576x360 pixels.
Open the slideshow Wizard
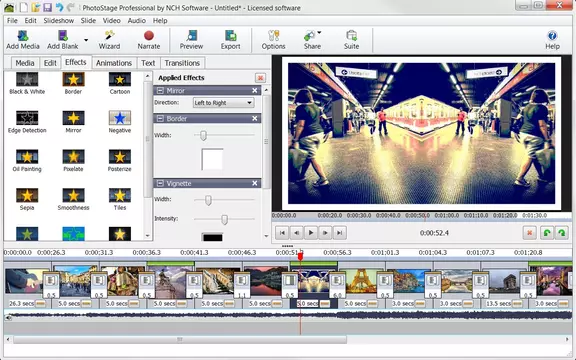(109, 40)
